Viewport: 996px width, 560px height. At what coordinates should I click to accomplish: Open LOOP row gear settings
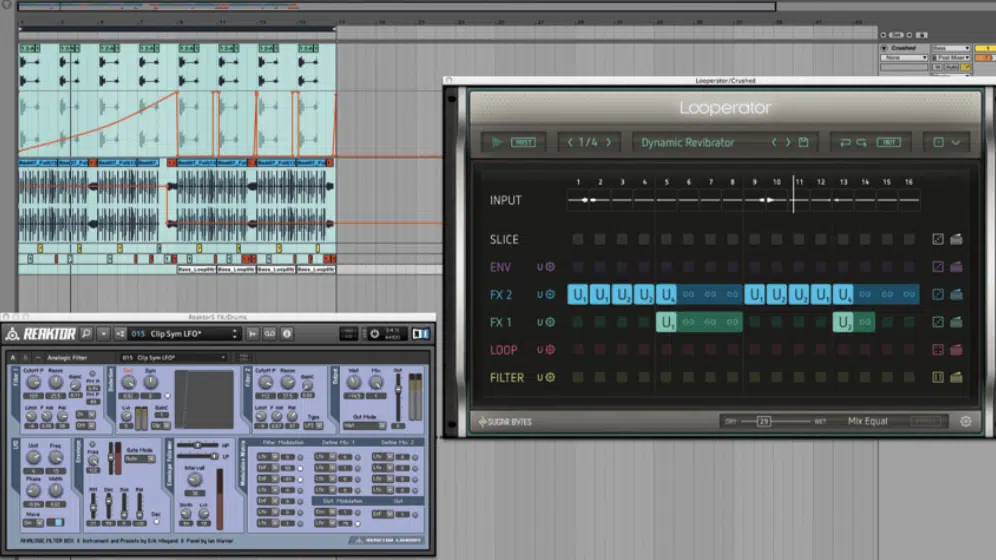tap(550, 349)
